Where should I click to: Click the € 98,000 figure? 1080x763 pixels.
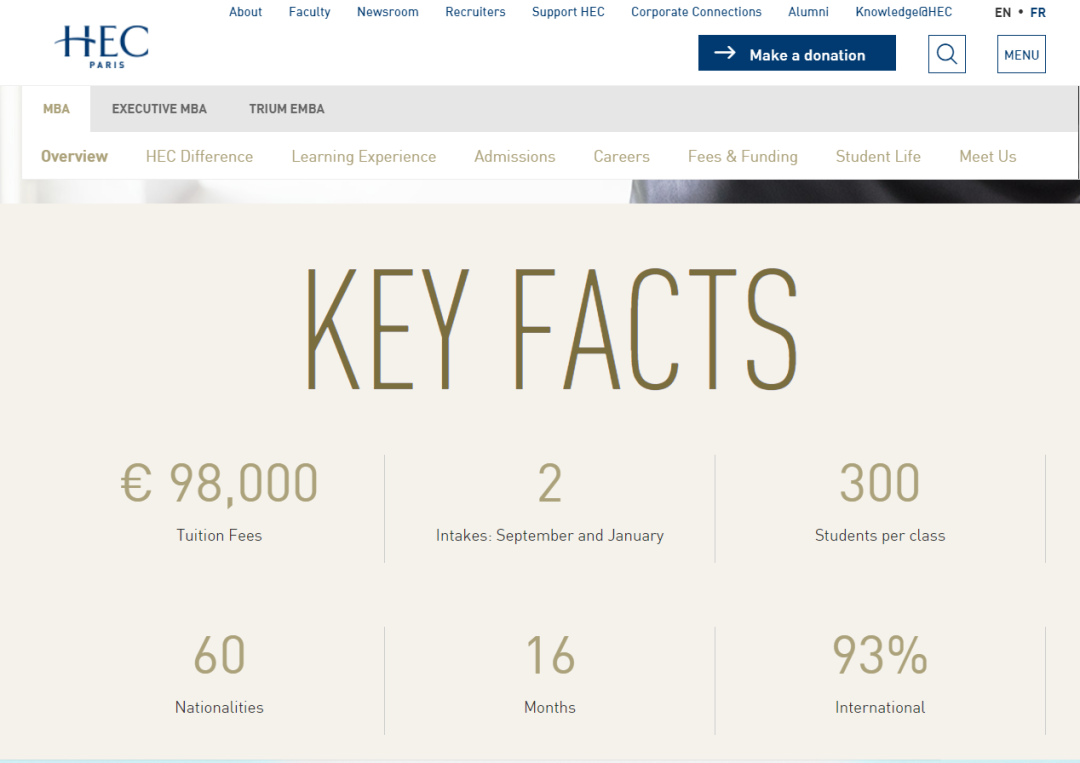point(219,483)
